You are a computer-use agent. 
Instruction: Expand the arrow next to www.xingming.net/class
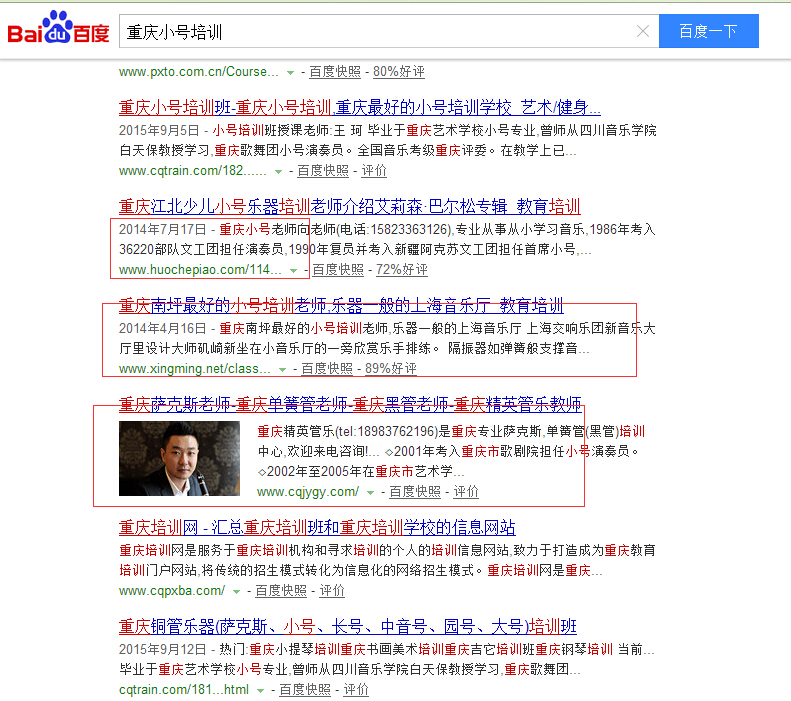[x=282, y=370]
